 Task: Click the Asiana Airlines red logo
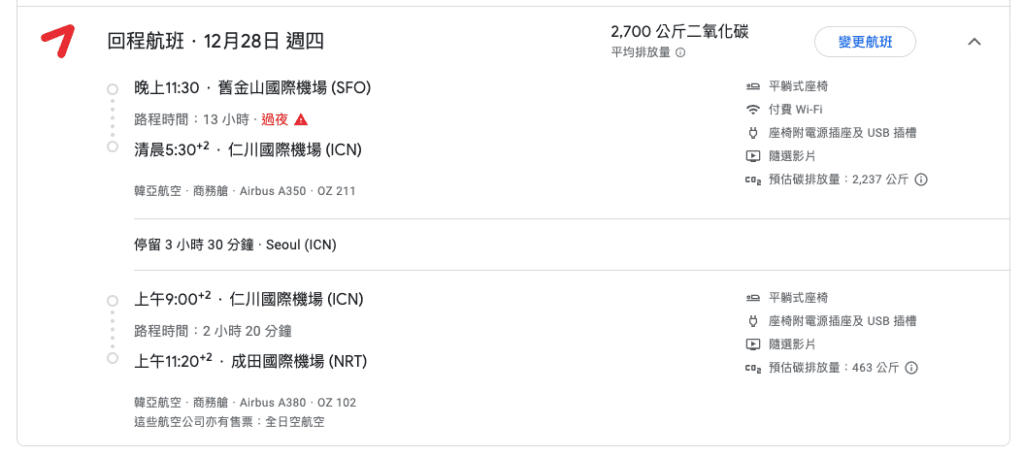(57, 41)
